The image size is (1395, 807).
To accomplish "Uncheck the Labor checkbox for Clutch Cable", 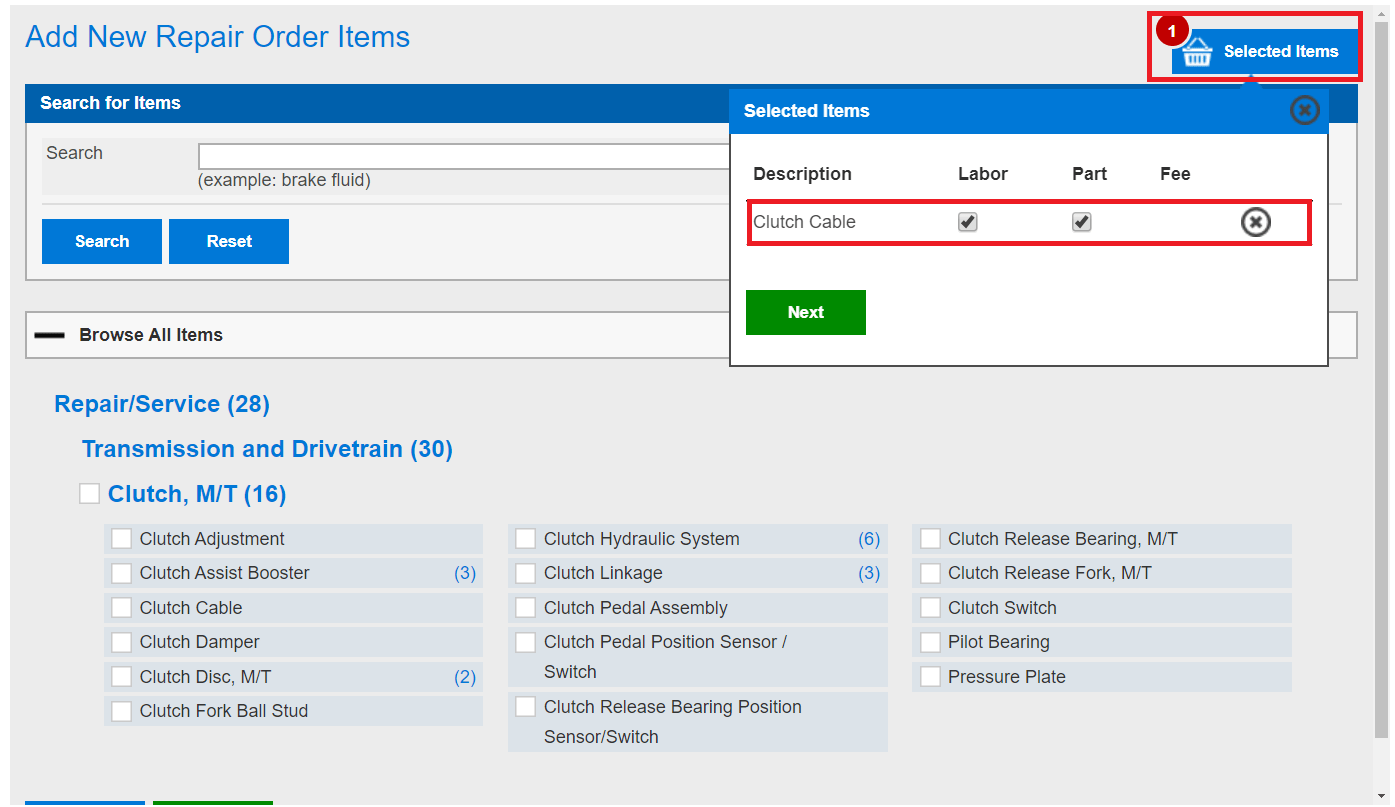I will (x=967, y=221).
